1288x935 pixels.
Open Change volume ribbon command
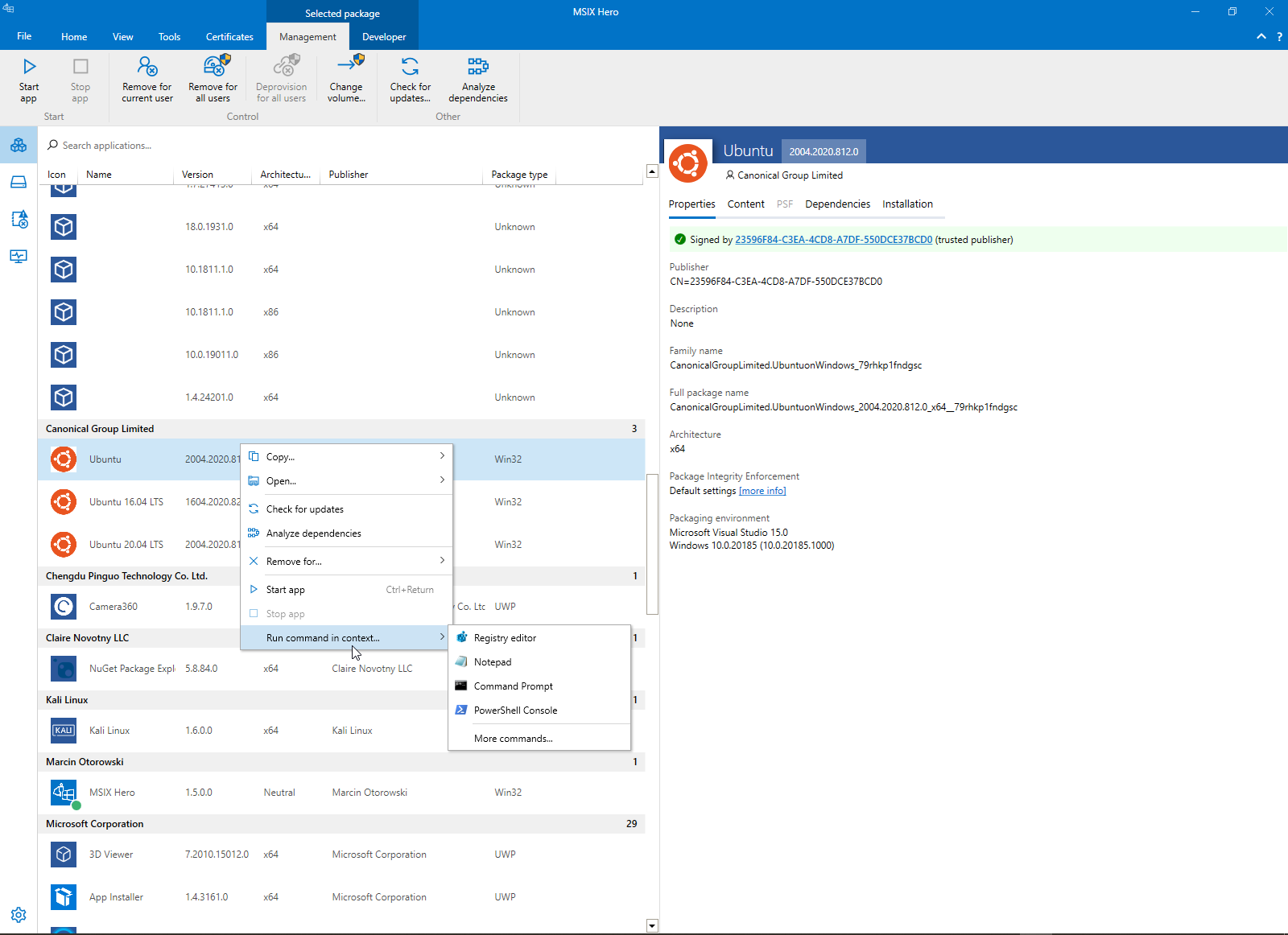pos(346,80)
